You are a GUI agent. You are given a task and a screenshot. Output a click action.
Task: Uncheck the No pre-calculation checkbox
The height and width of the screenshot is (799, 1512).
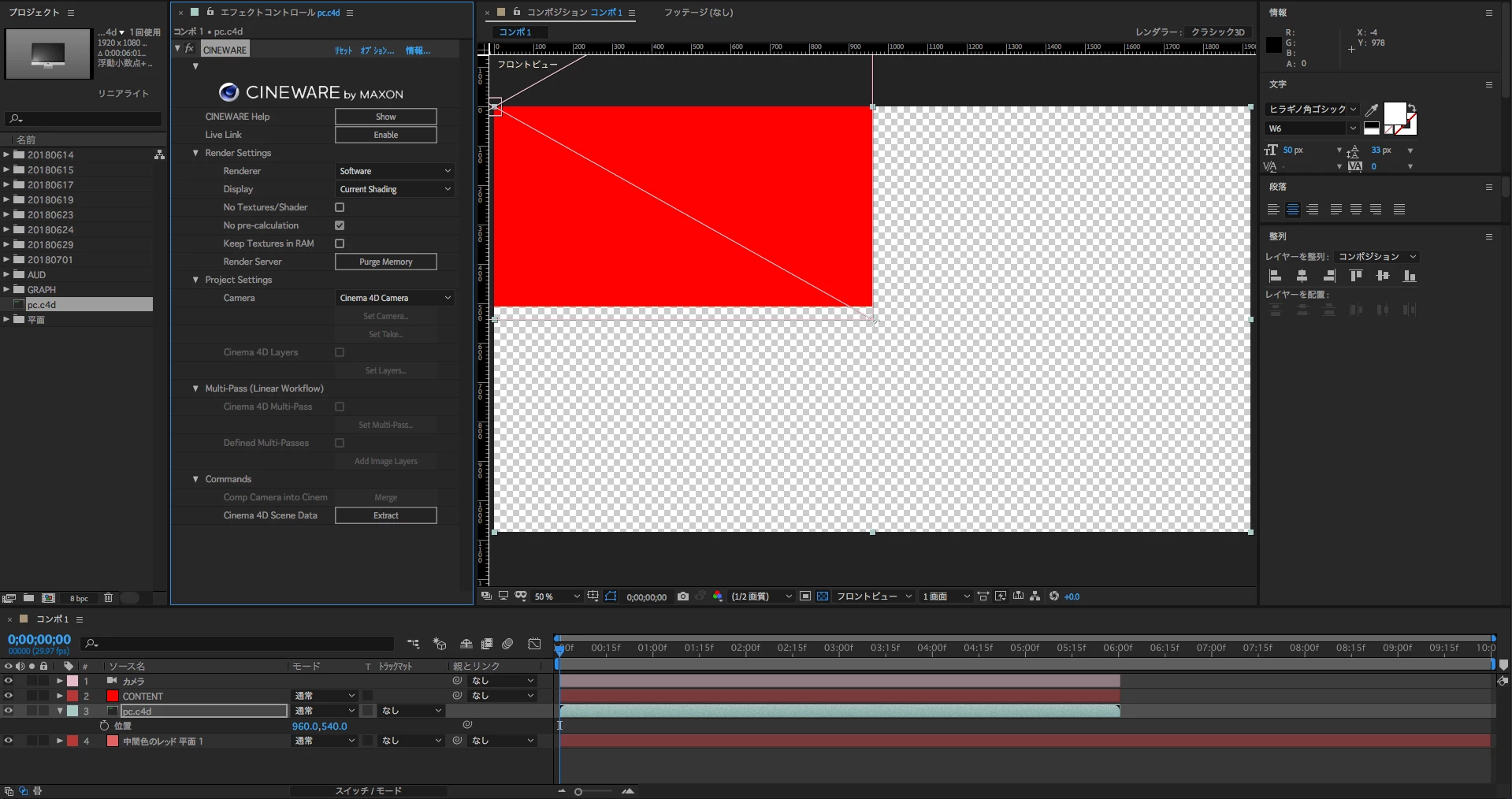pyautogui.click(x=340, y=225)
